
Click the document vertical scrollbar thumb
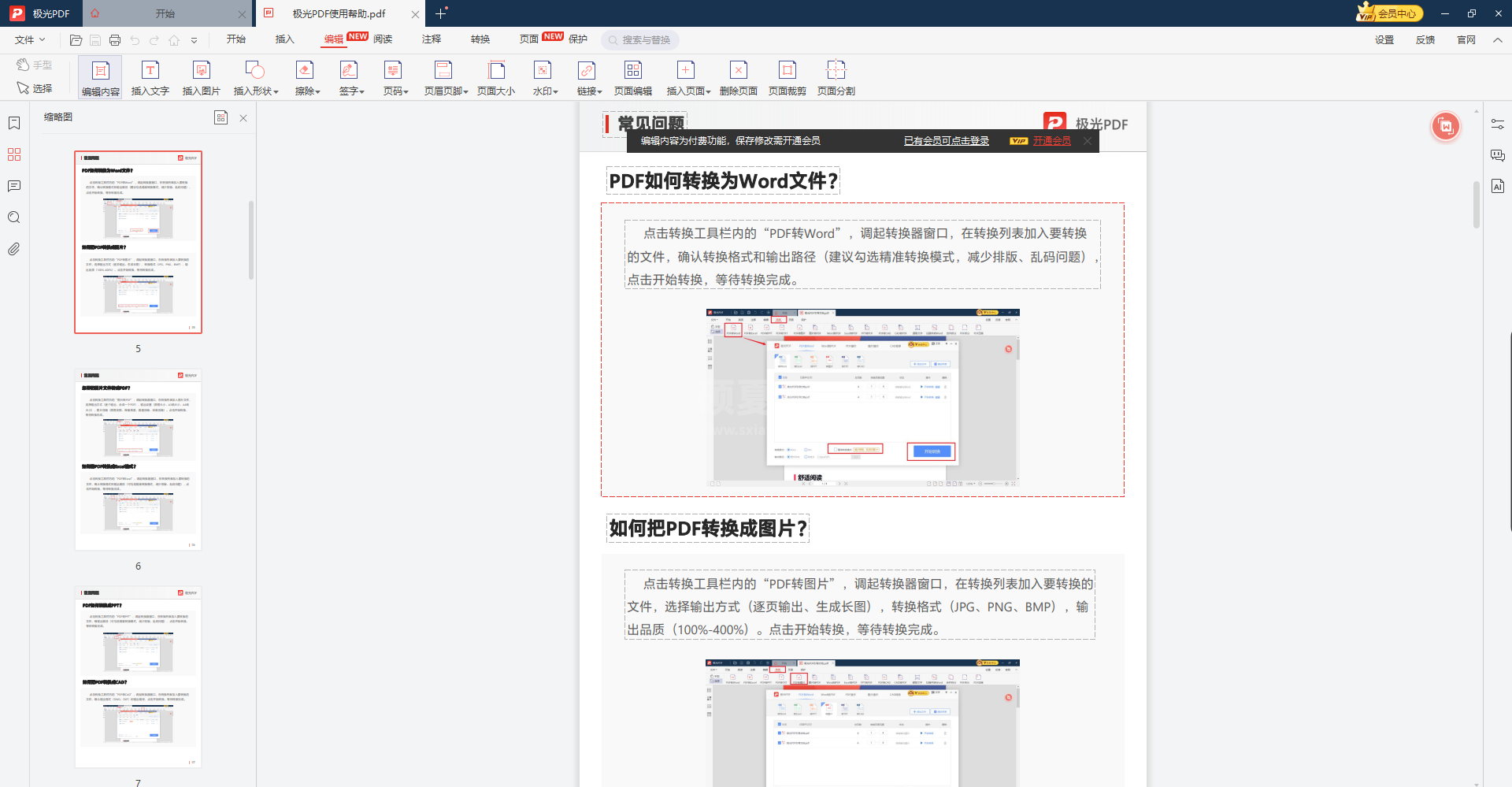(x=1477, y=205)
